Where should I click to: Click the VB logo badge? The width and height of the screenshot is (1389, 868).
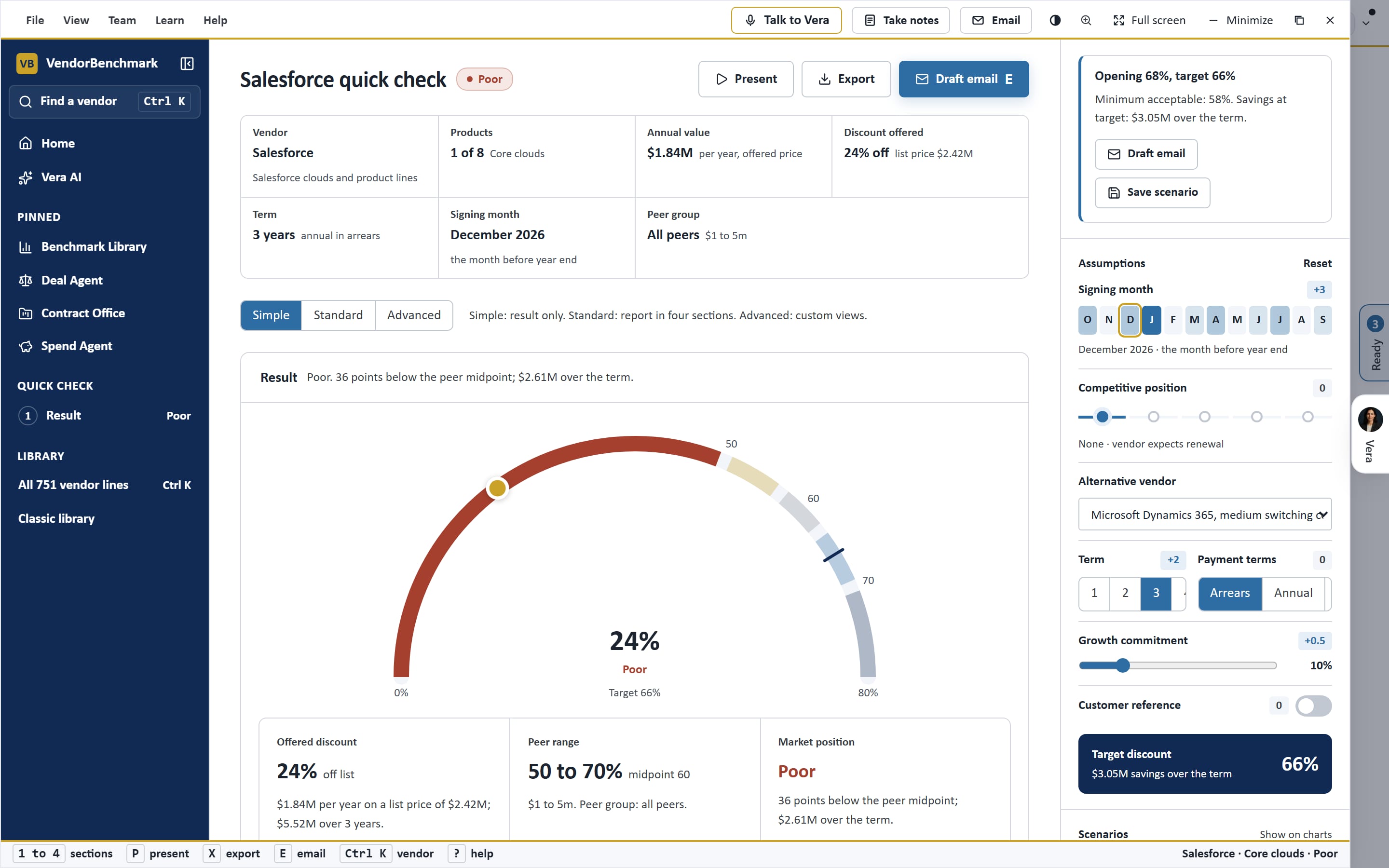[x=27, y=63]
